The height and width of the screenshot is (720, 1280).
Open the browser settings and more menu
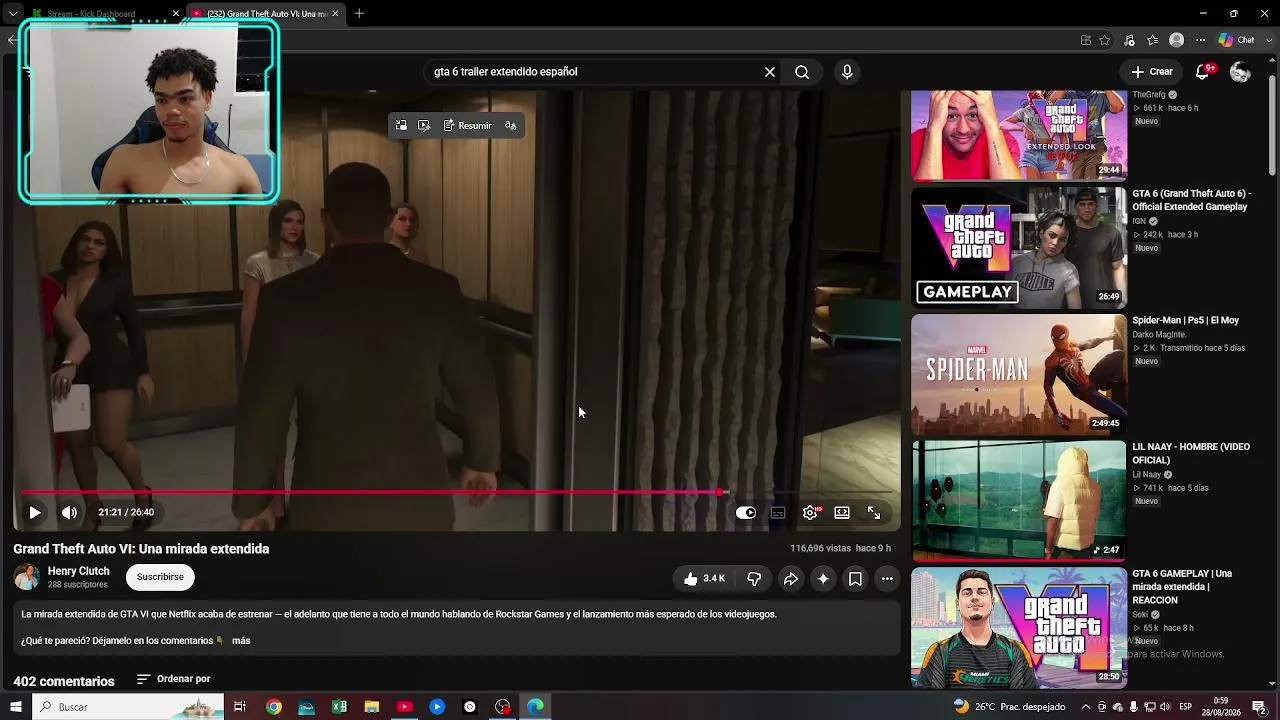(x=1201, y=40)
